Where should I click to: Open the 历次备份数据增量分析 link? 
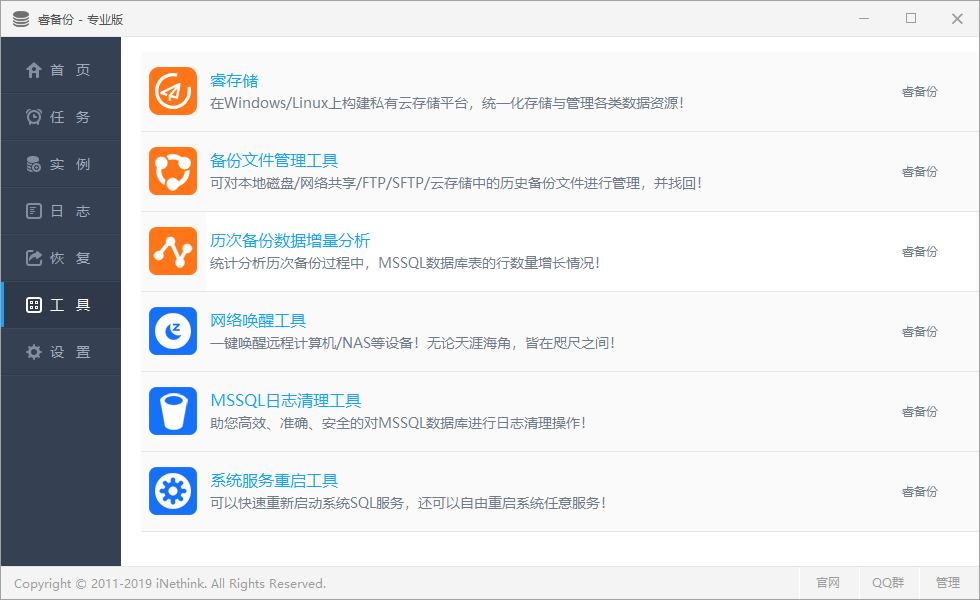pos(290,241)
